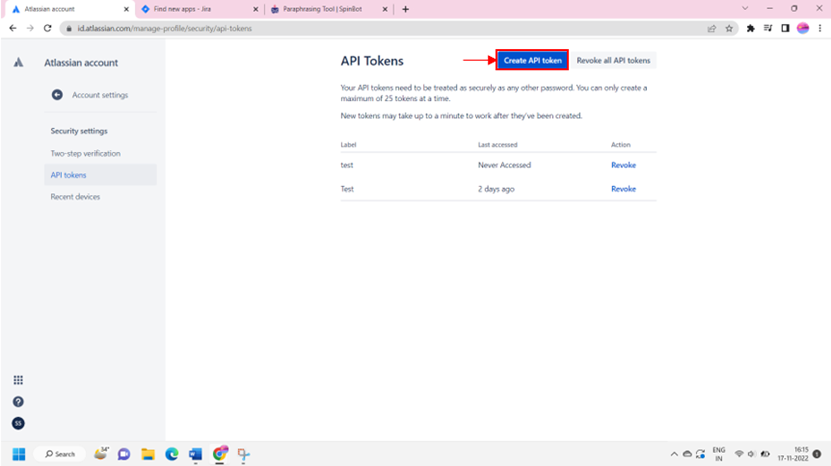Image resolution: width=831 pixels, height=466 pixels.
Task: Open the tab search dropdown chevron
Action: pyautogui.click(x=745, y=8)
